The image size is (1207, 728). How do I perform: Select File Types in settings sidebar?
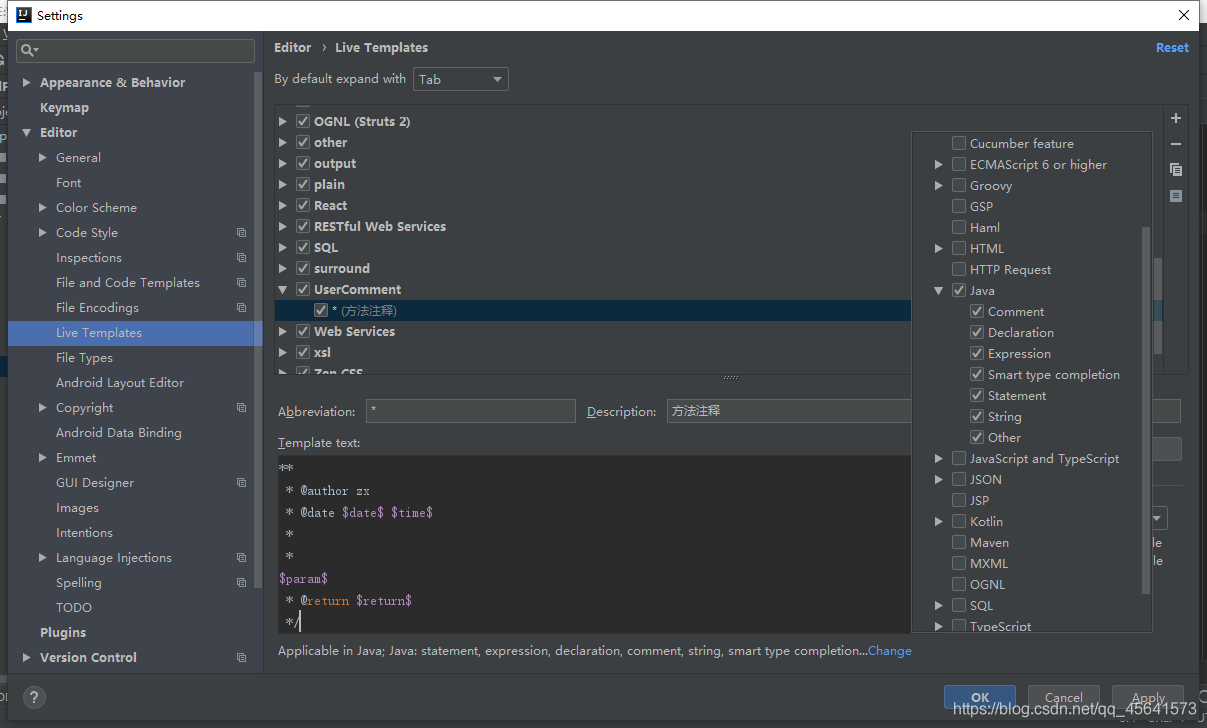(84, 358)
